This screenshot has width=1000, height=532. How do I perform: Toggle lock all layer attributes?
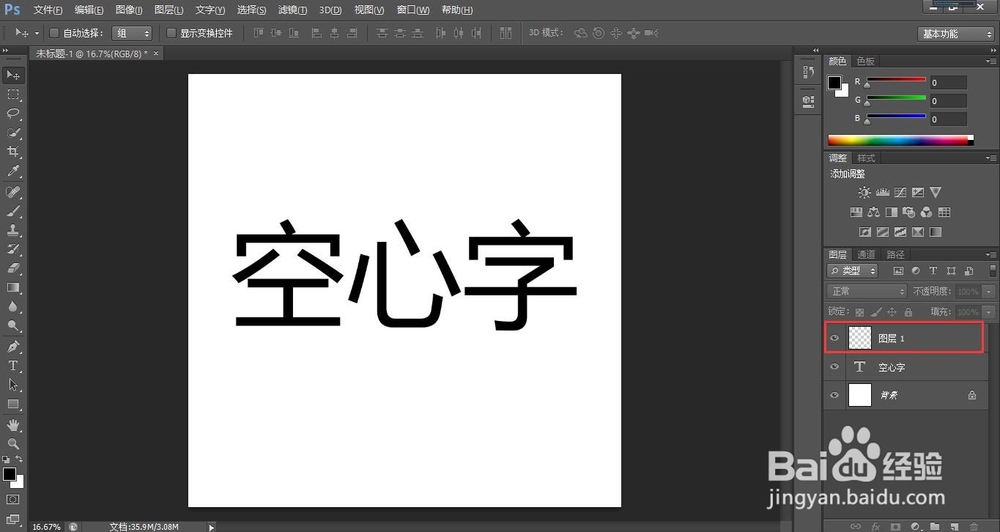pyautogui.click(x=908, y=312)
